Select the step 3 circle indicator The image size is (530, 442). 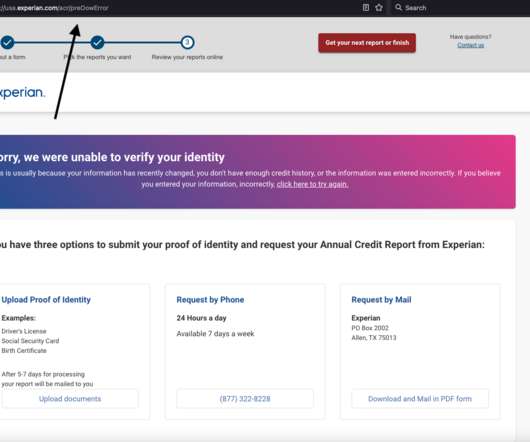(187, 43)
